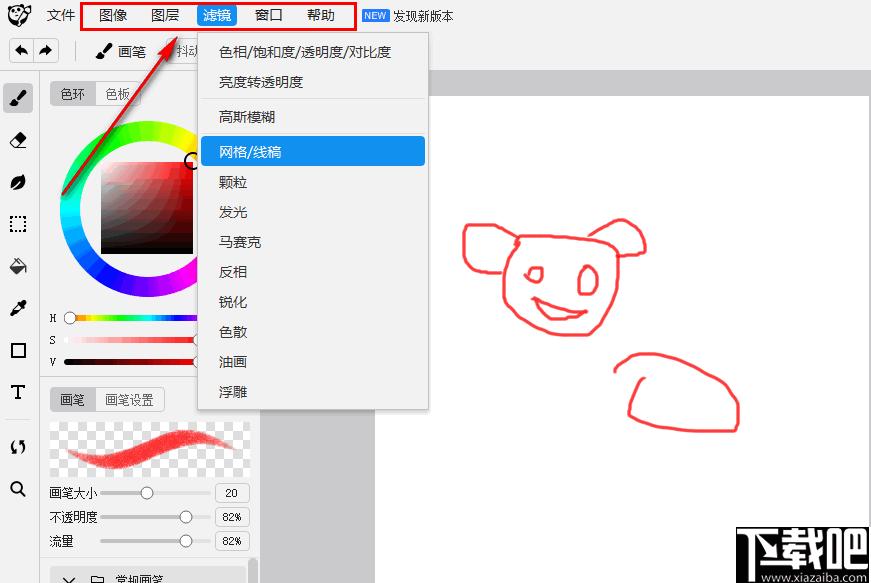Switch to the 画笔设置 tab

pyautogui.click(x=129, y=400)
